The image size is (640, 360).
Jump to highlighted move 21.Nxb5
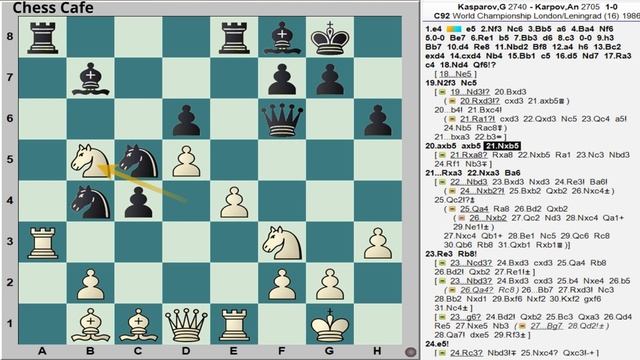(502, 146)
